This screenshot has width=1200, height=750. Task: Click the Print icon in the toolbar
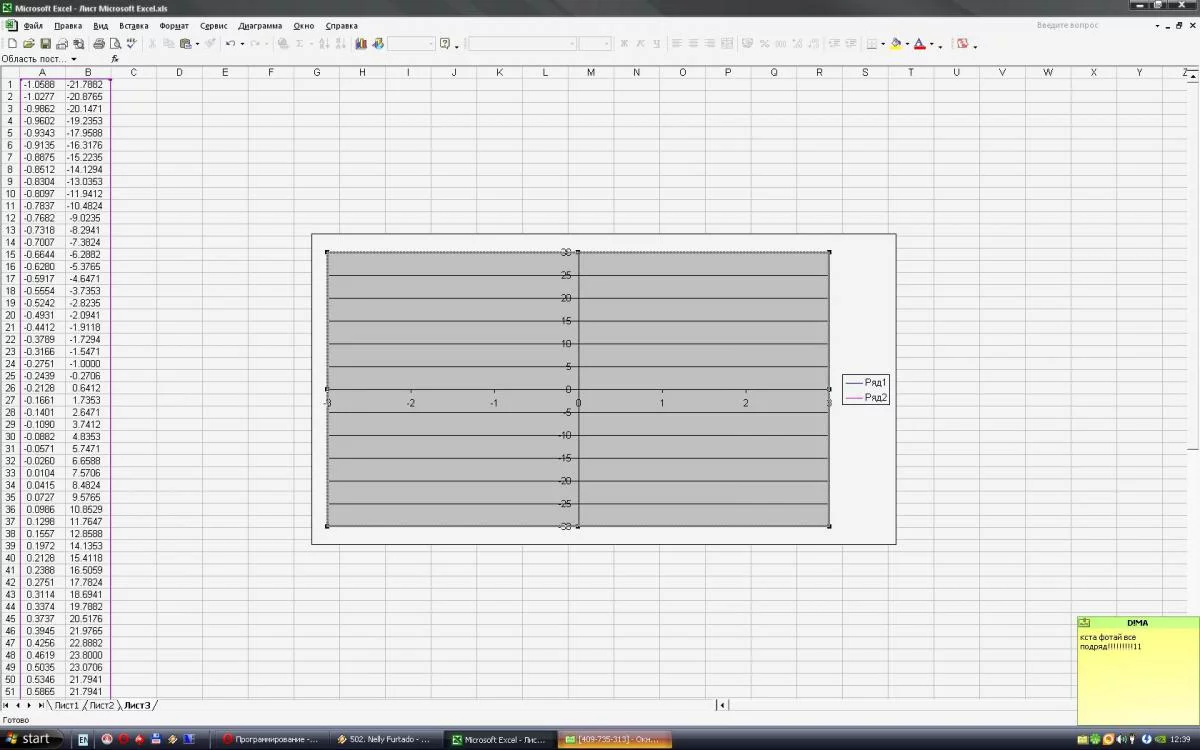coord(98,43)
